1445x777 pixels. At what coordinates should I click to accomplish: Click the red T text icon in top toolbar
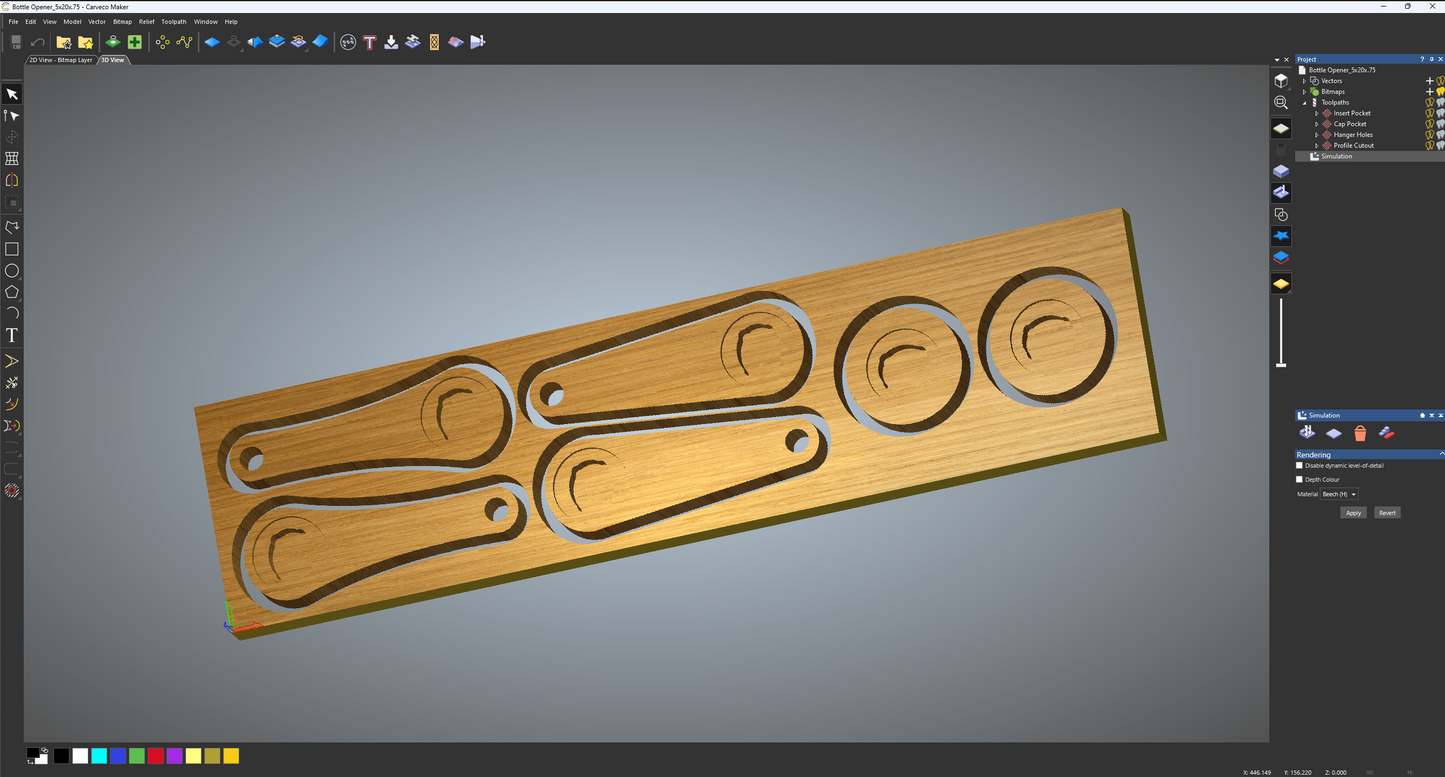click(370, 42)
